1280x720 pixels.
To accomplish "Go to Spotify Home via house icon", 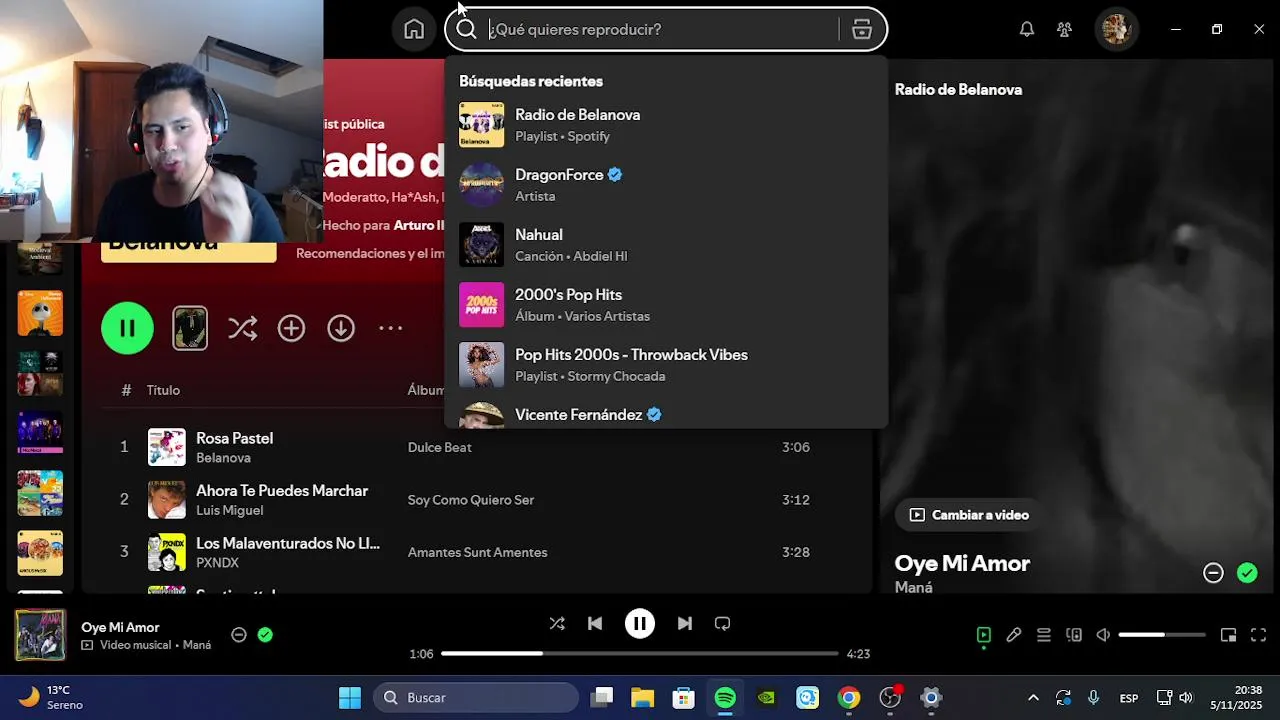I will [414, 29].
